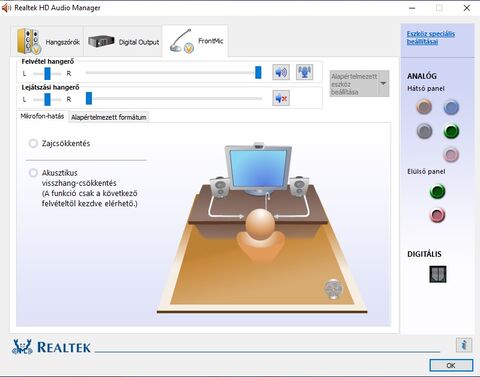Click the green rear panel jack
Viewport: 480px width, 377px height.
451,131
